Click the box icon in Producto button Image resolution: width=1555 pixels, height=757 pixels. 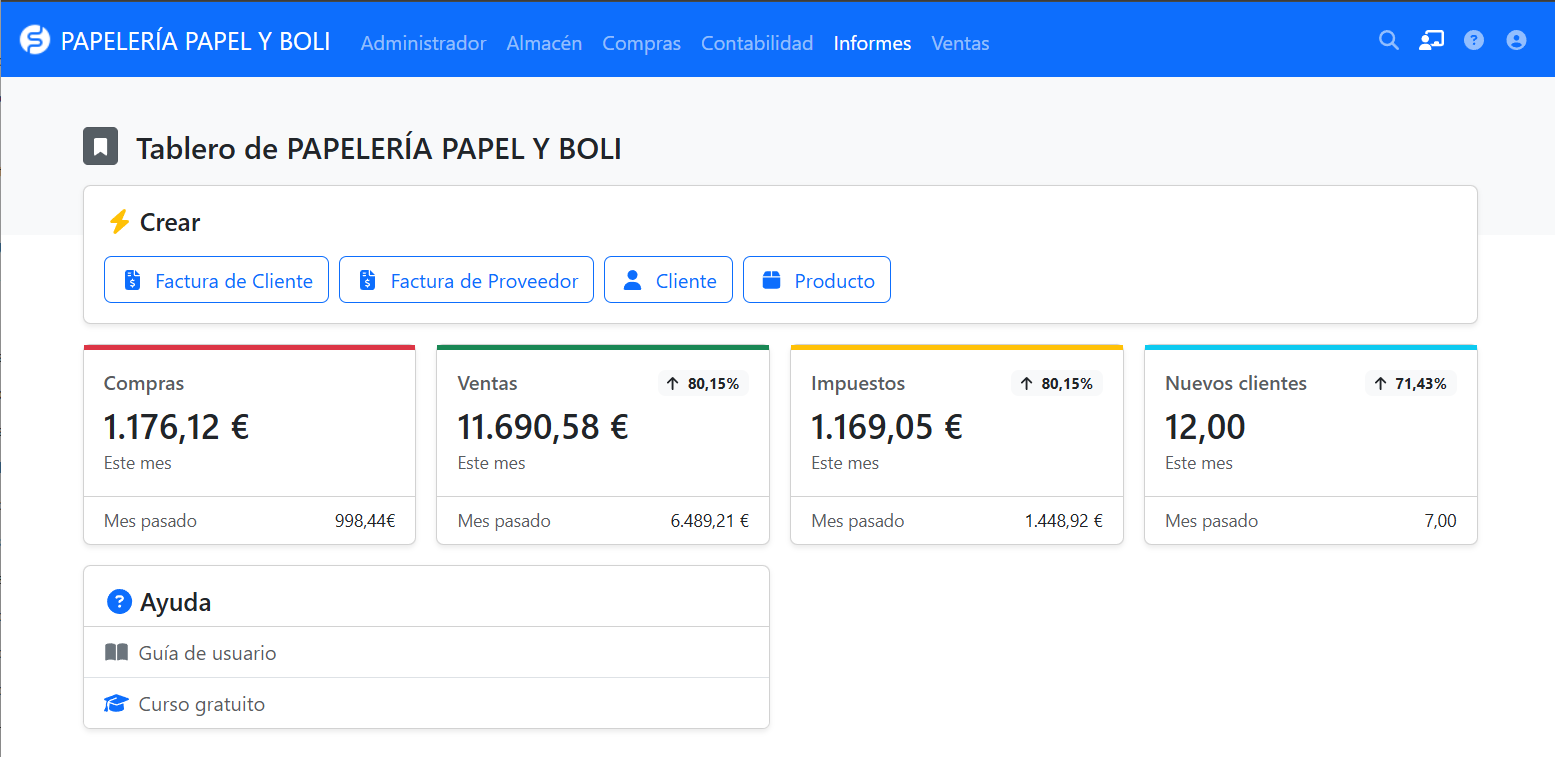coord(771,280)
